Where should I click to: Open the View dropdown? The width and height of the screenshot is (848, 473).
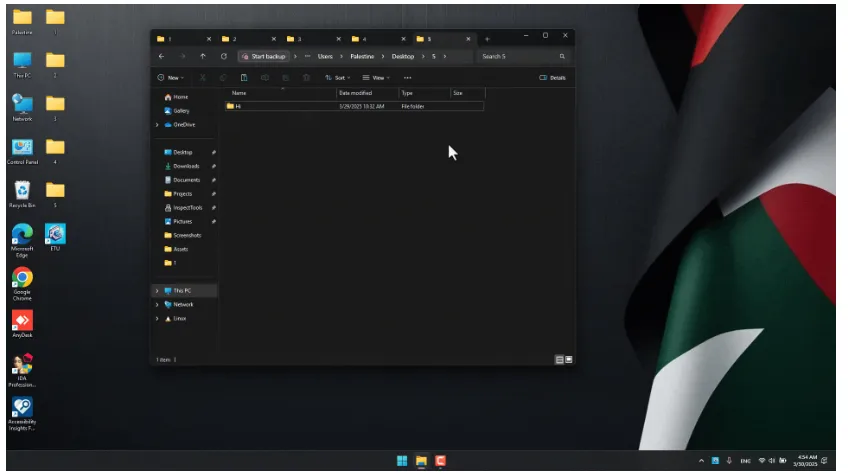(376, 78)
